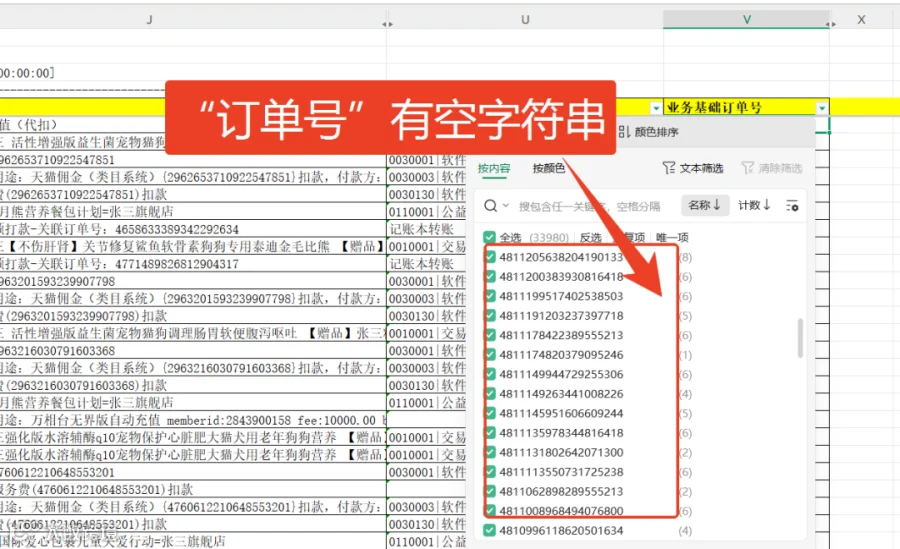Image resolution: width=900 pixels, height=549 pixels.
Task: Click cell 0110001|公益 beside 国际爱心包裹
Action: point(427,542)
